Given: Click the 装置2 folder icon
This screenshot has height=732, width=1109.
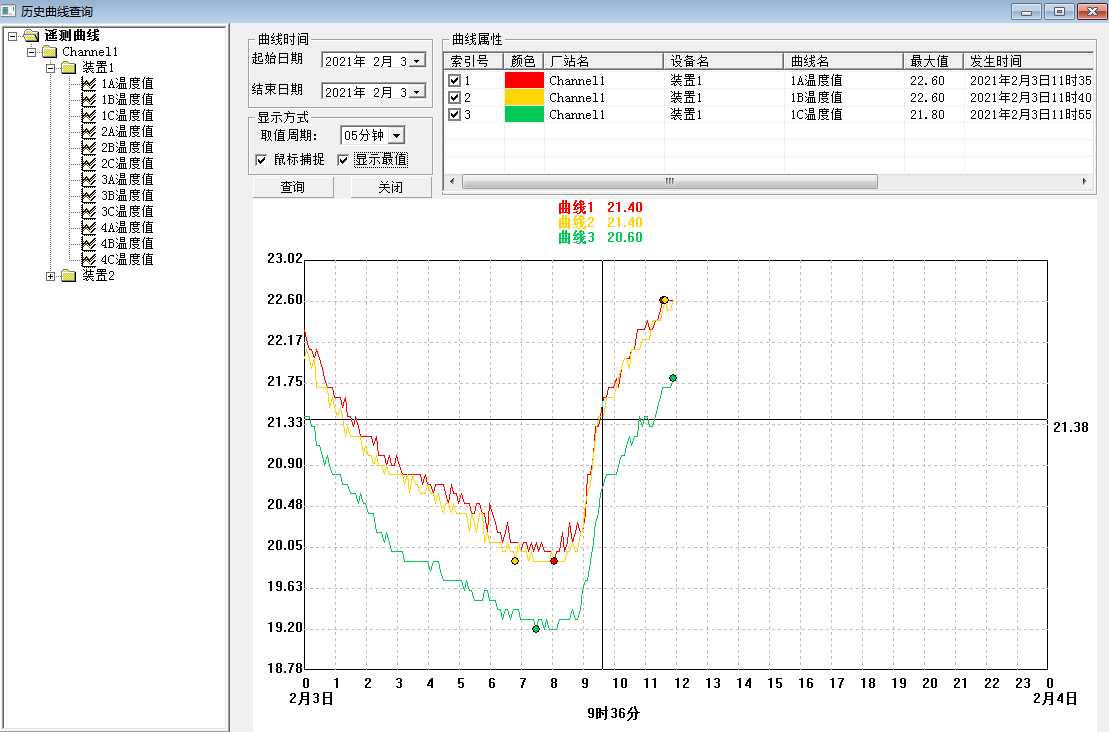Looking at the screenshot, I should 68,276.
